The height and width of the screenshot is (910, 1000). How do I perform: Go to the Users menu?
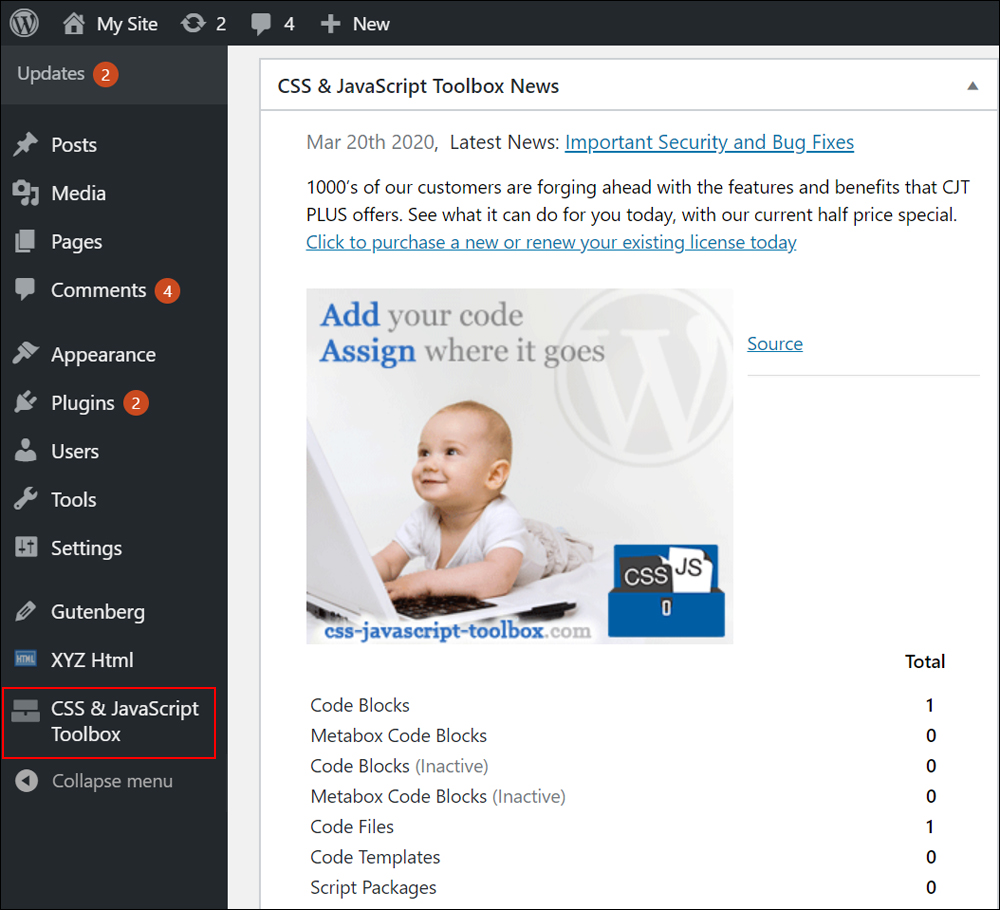[x=75, y=451]
